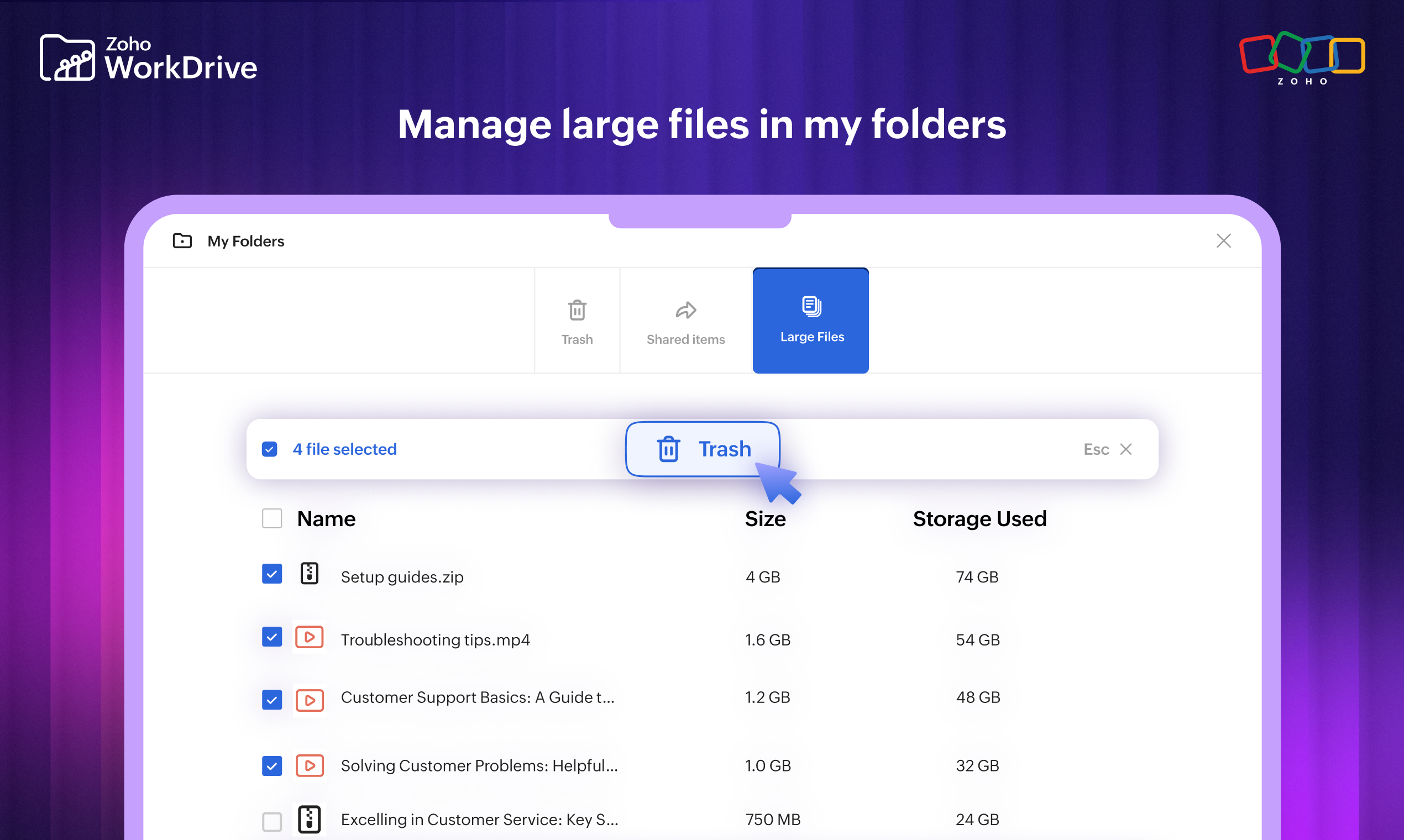
Task: Select the Trash tab icon
Action: click(x=577, y=311)
